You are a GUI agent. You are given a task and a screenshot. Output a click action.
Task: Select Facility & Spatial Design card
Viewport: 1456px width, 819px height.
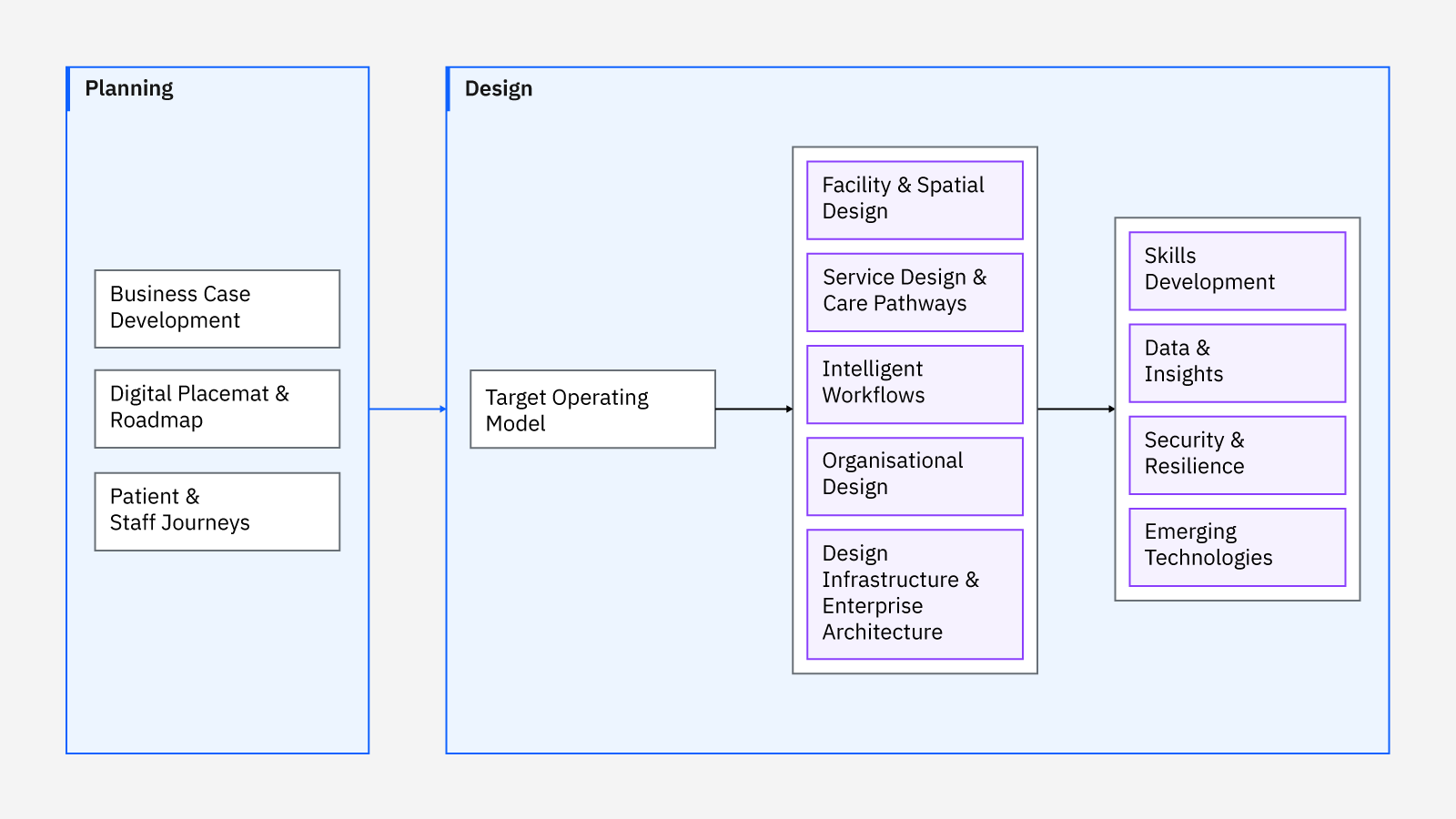[915, 200]
